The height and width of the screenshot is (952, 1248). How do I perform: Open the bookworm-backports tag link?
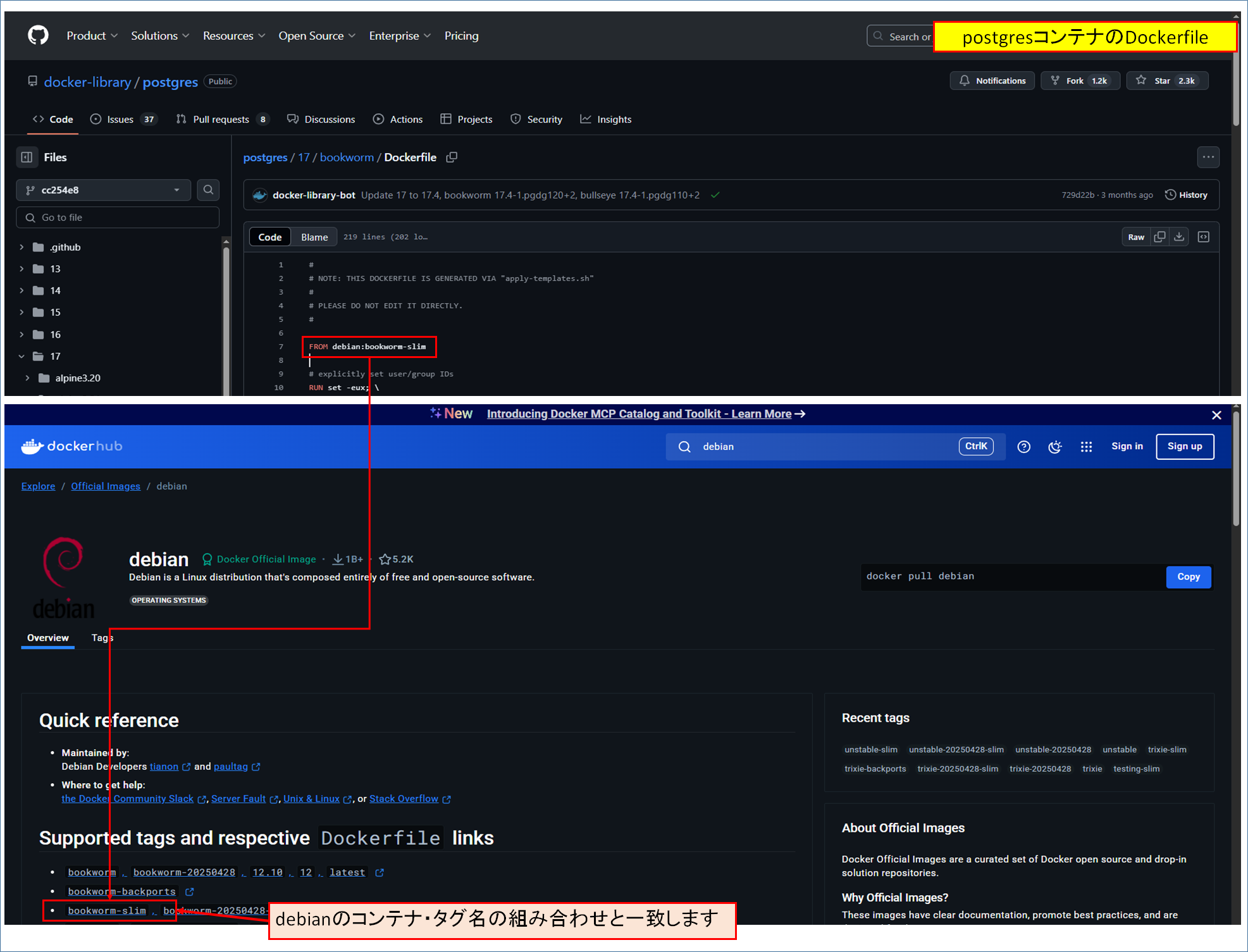(121, 891)
